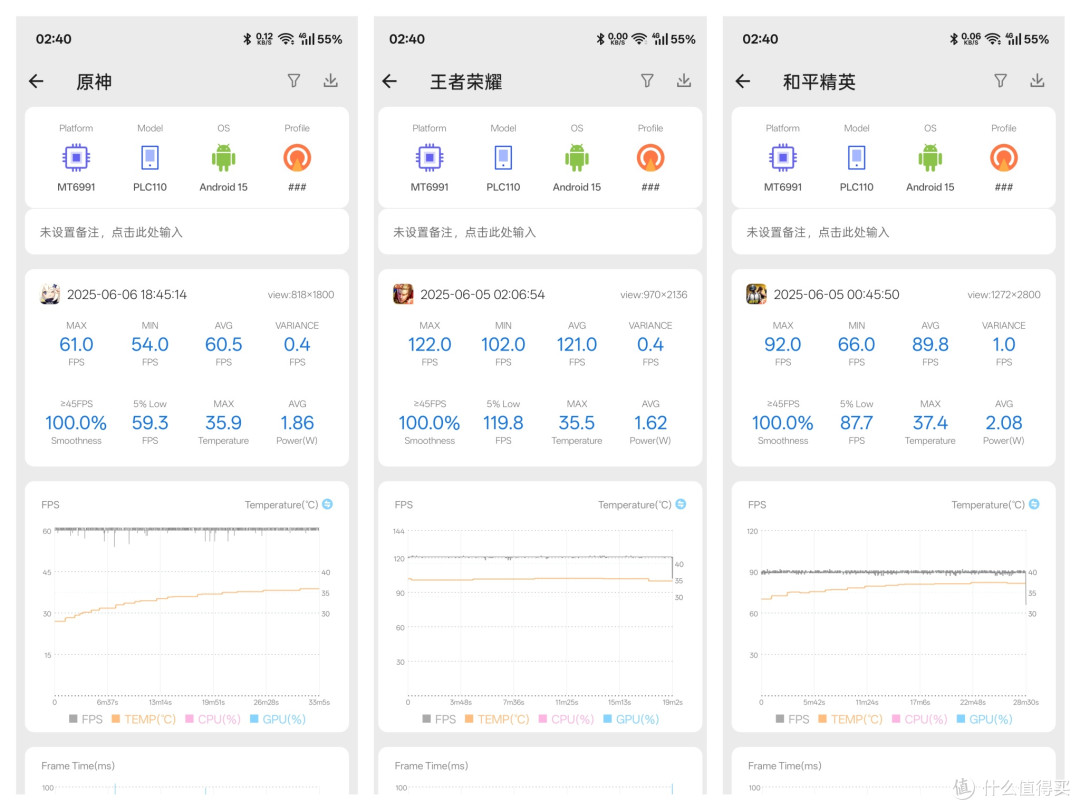Viewport: 1080px width, 810px height.
Task: Tap the note input field in 原神 screen
Action: coord(187,232)
